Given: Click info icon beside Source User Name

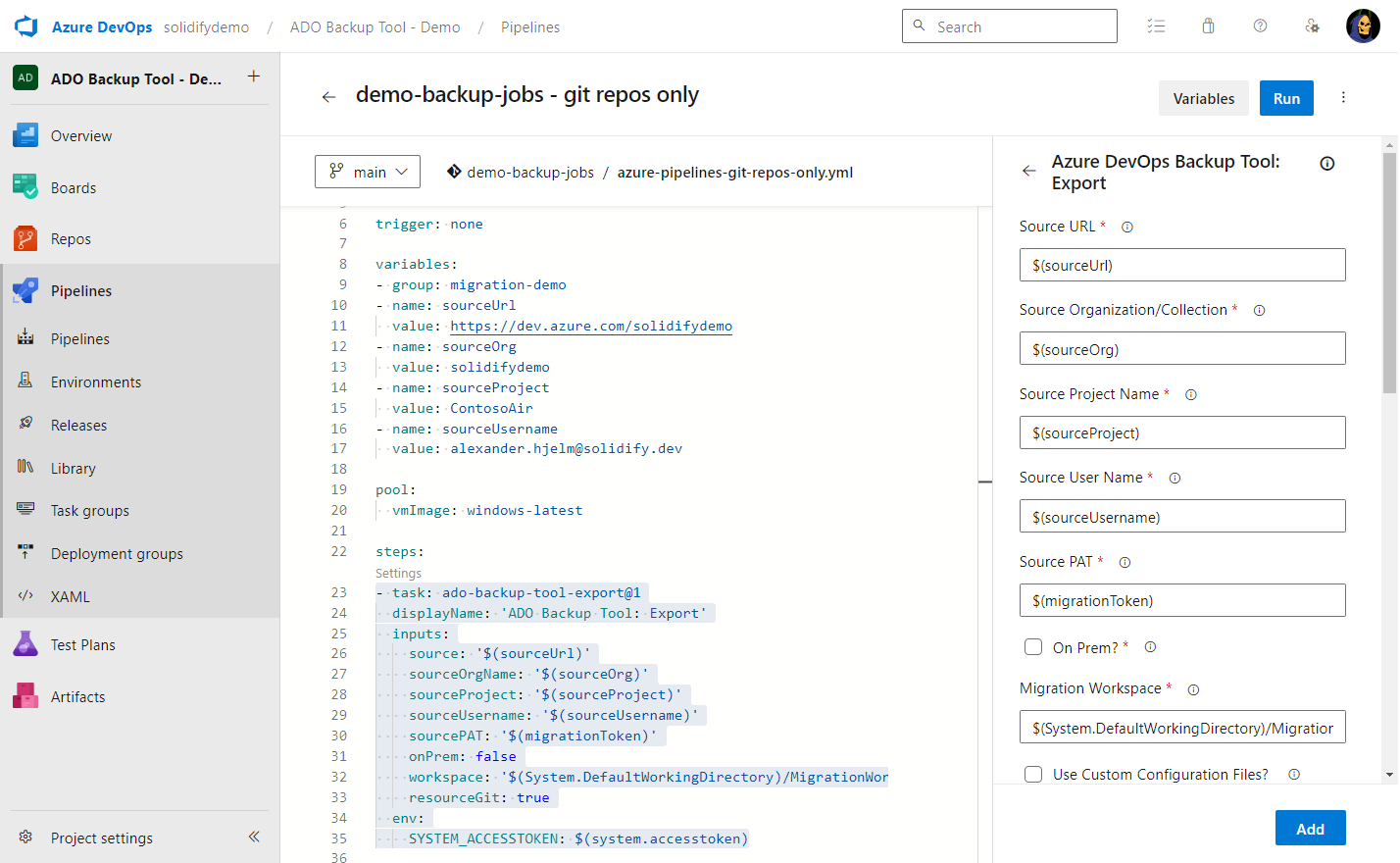Looking at the screenshot, I should [1175, 479].
